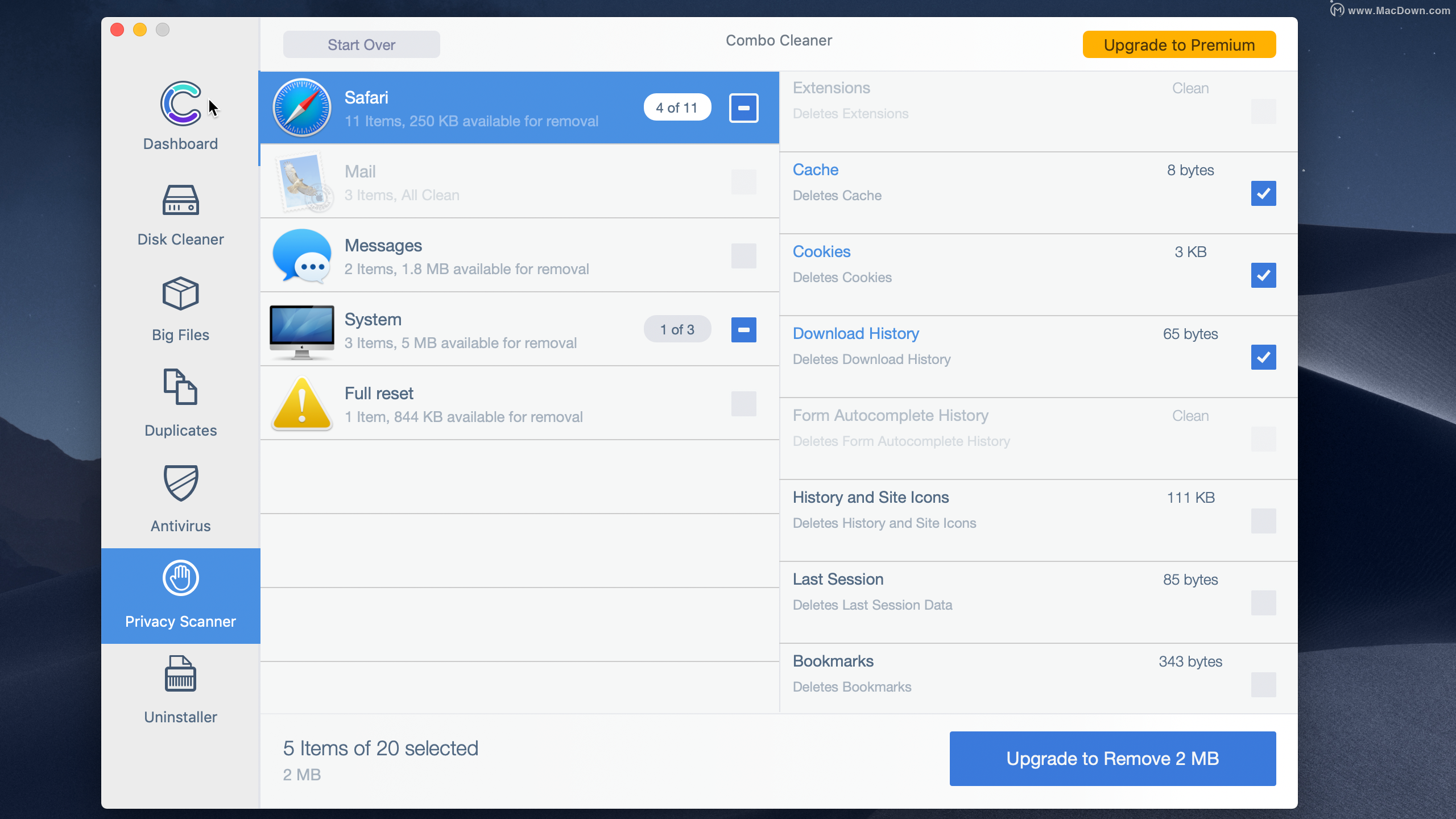
Task: Click the '111 KB' size value
Action: [x=1191, y=498]
